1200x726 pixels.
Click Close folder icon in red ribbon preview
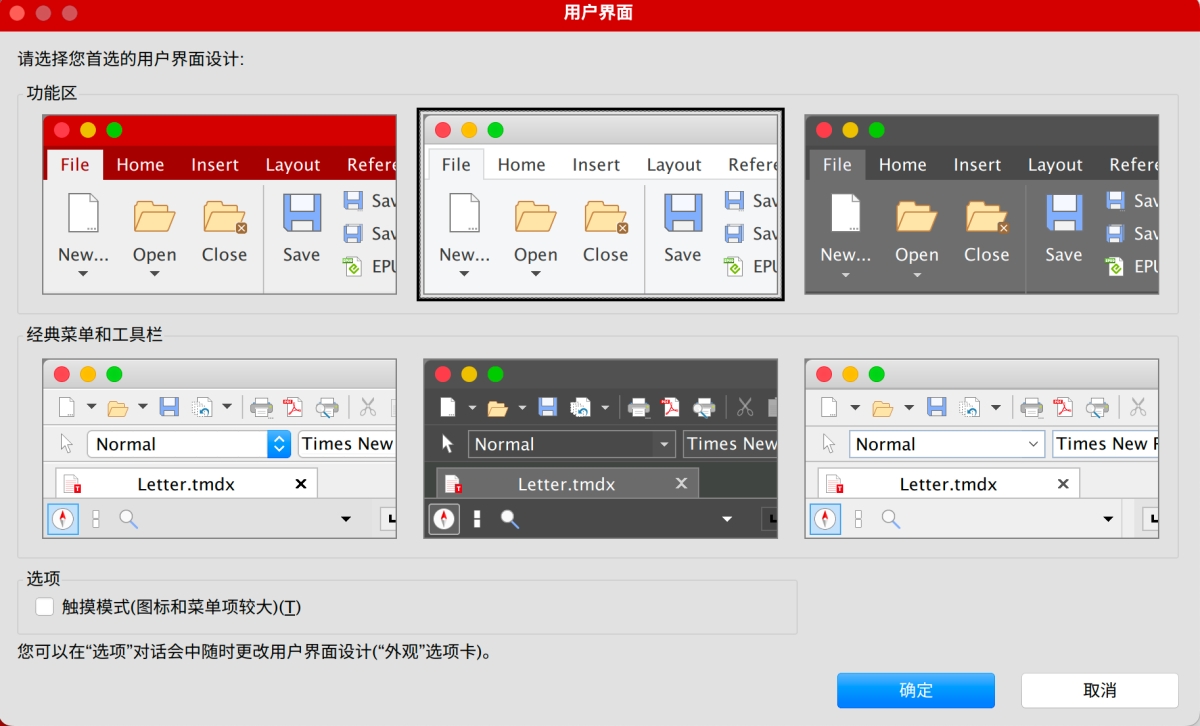224,215
